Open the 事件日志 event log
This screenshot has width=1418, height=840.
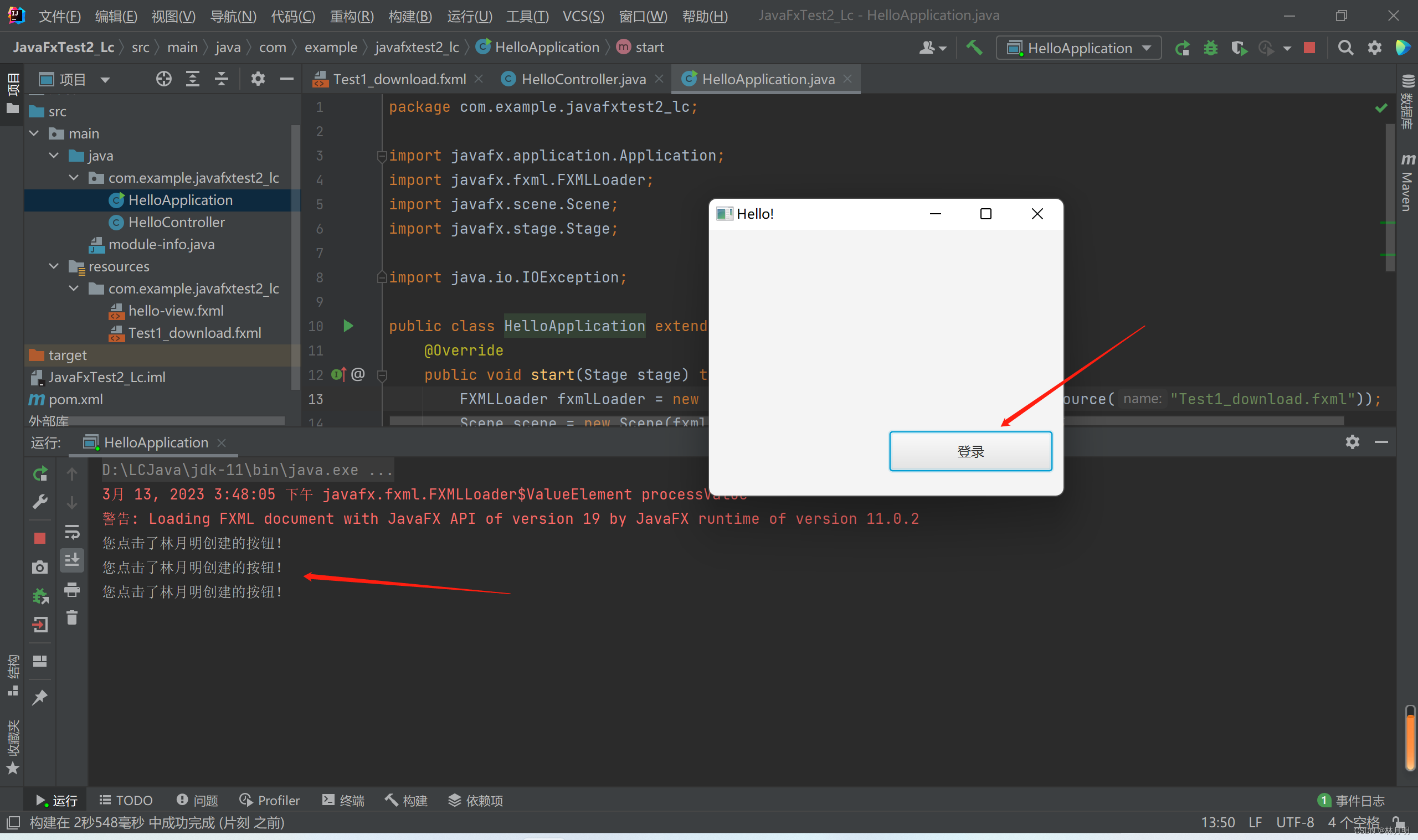tap(1358, 800)
